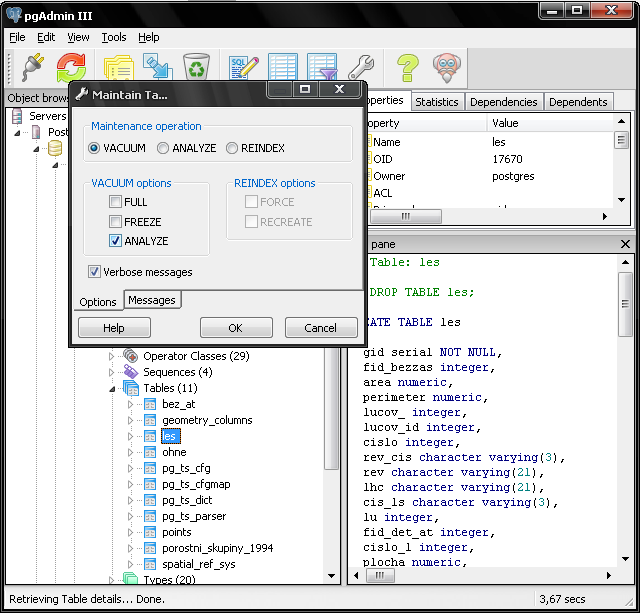
Task: Expand the Sequences node
Action: [x=111, y=372]
